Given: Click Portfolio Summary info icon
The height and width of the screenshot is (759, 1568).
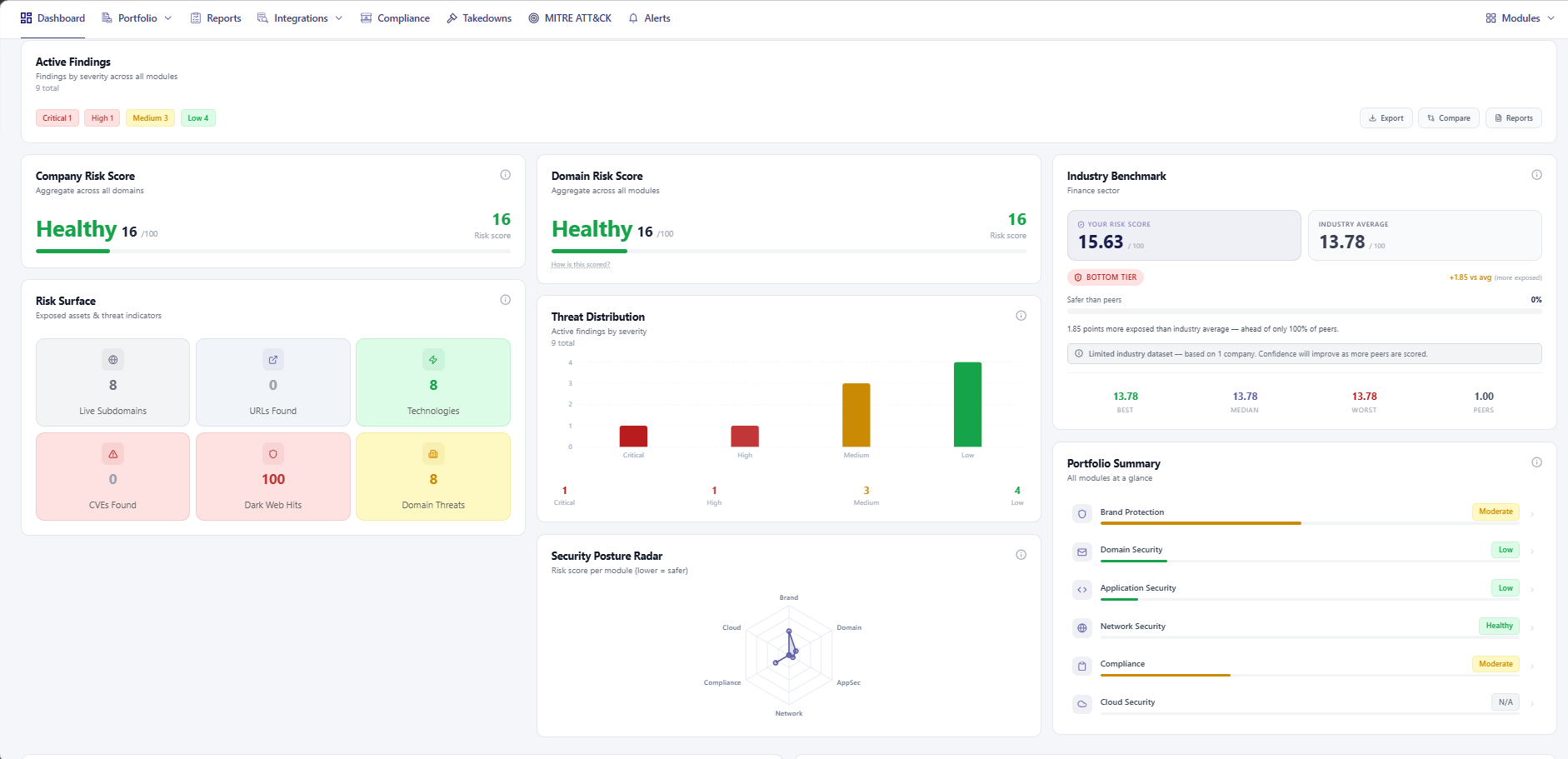Looking at the screenshot, I should (1536, 462).
